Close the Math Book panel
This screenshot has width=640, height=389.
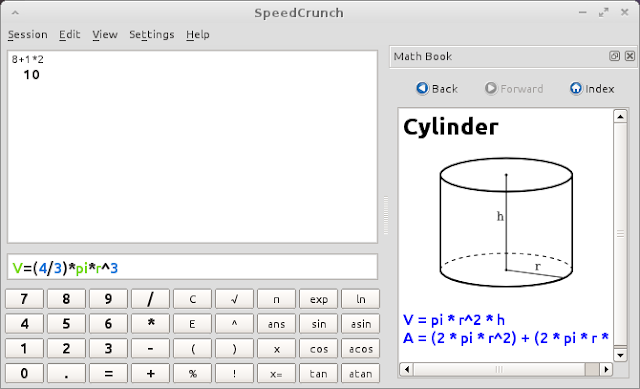(630, 56)
